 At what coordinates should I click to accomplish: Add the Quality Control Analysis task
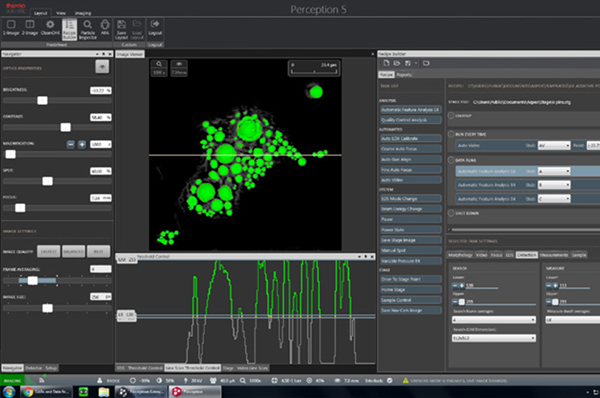tap(410, 120)
